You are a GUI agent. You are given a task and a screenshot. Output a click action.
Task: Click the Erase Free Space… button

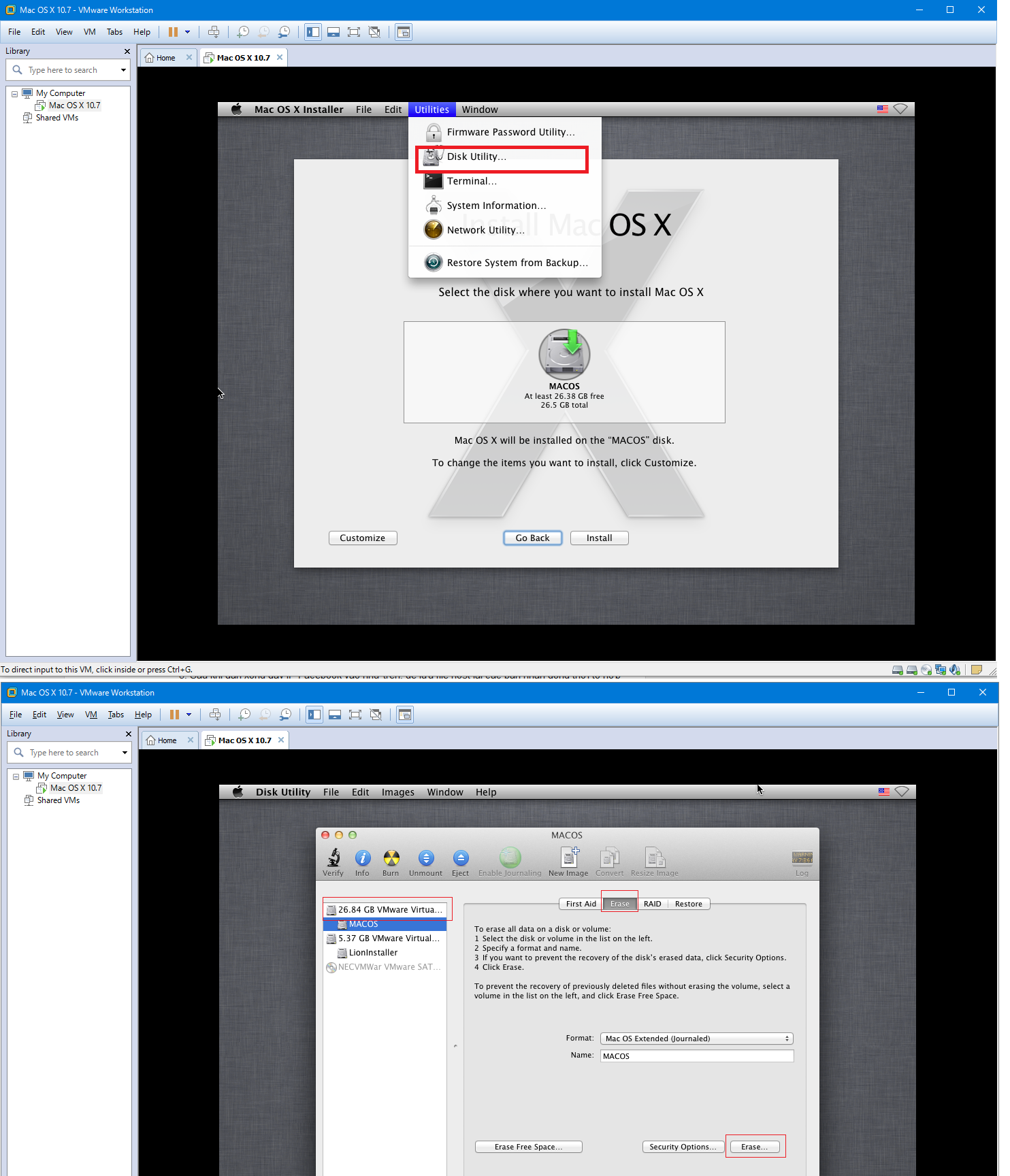[x=529, y=1147]
